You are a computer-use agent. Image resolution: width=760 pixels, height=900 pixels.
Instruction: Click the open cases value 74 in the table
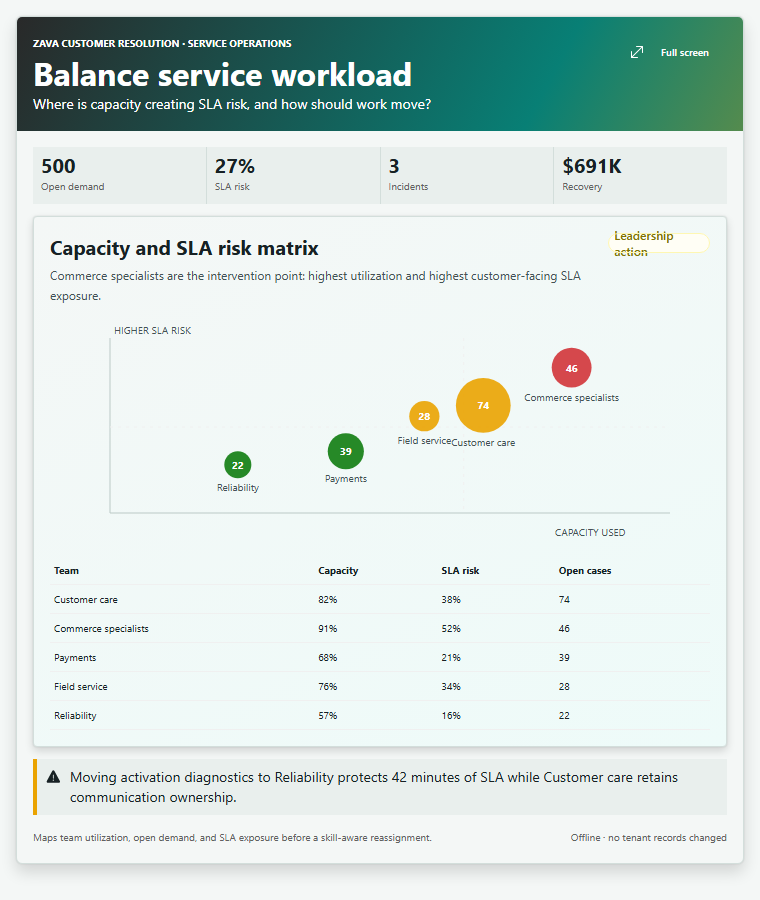(x=564, y=599)
